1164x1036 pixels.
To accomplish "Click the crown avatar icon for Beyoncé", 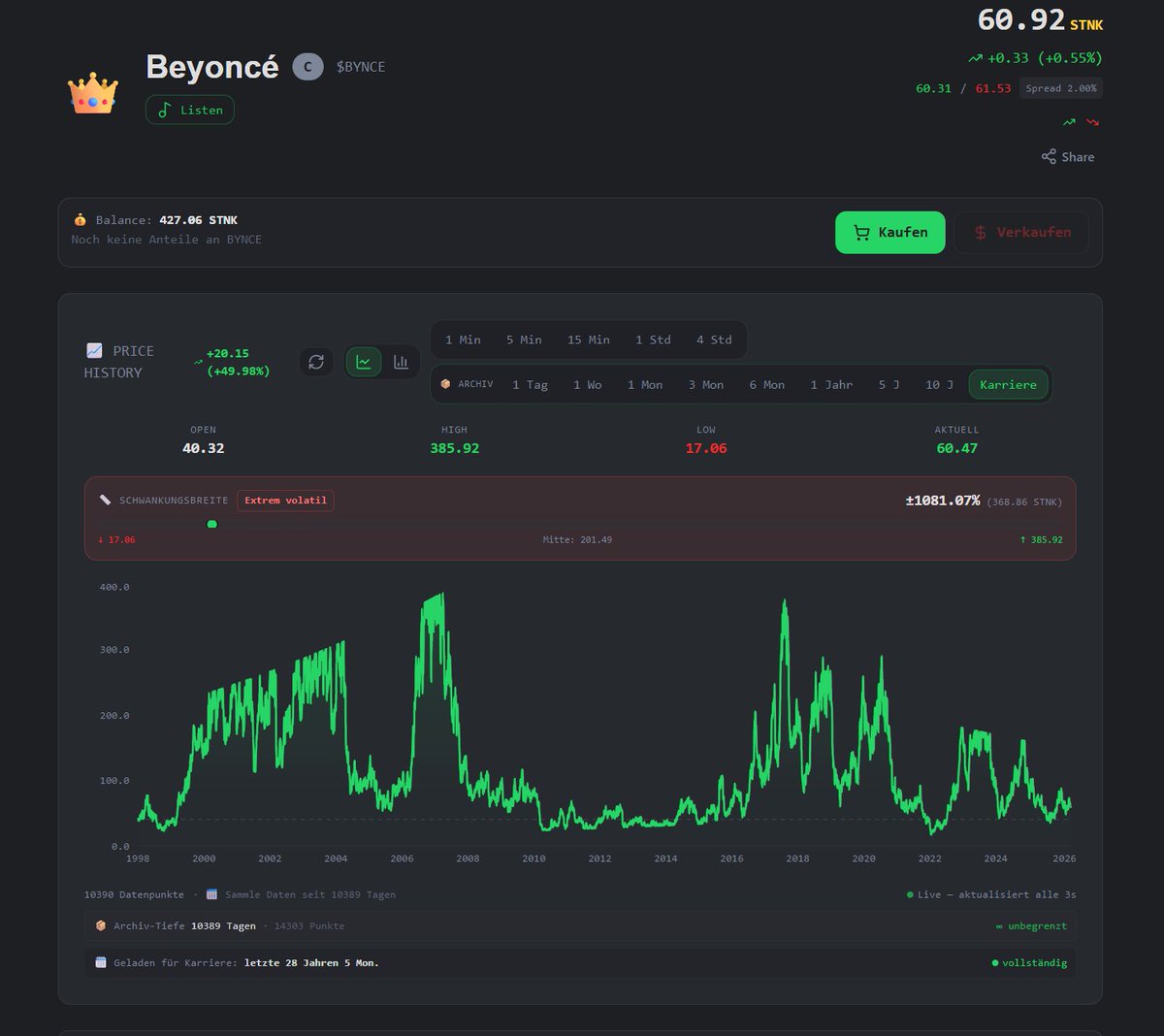I will 93,93.
